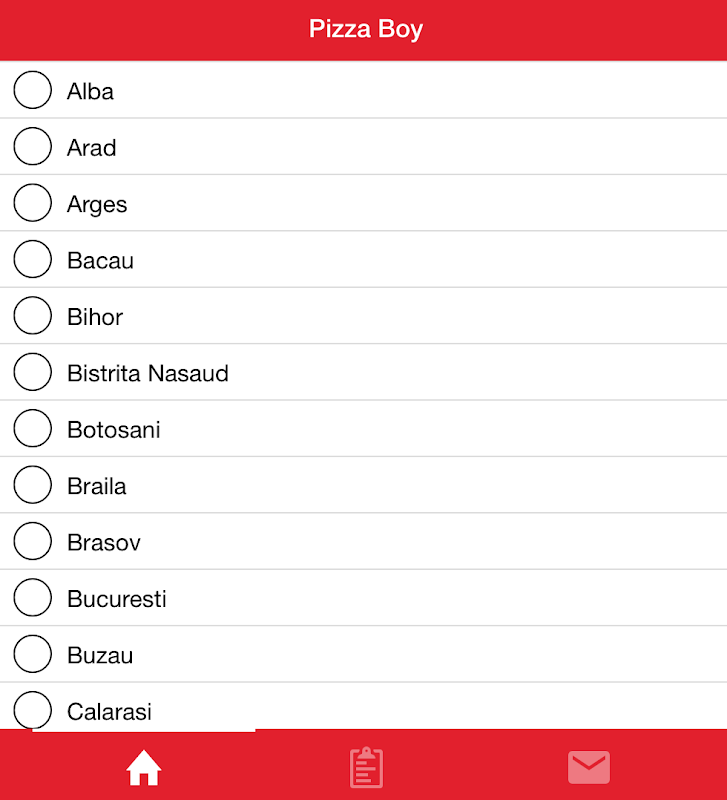Choose Arges radio option
Viewport: 727px width, 800px height.
[32, 203]
